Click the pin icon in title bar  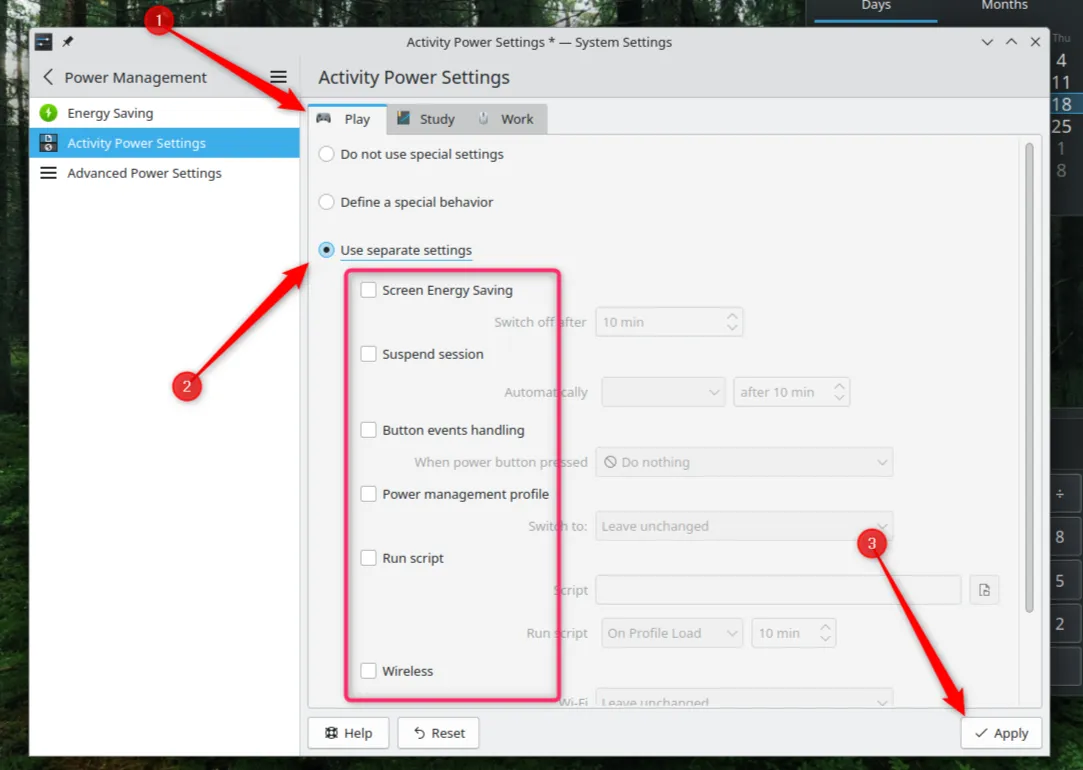(68, 42)
